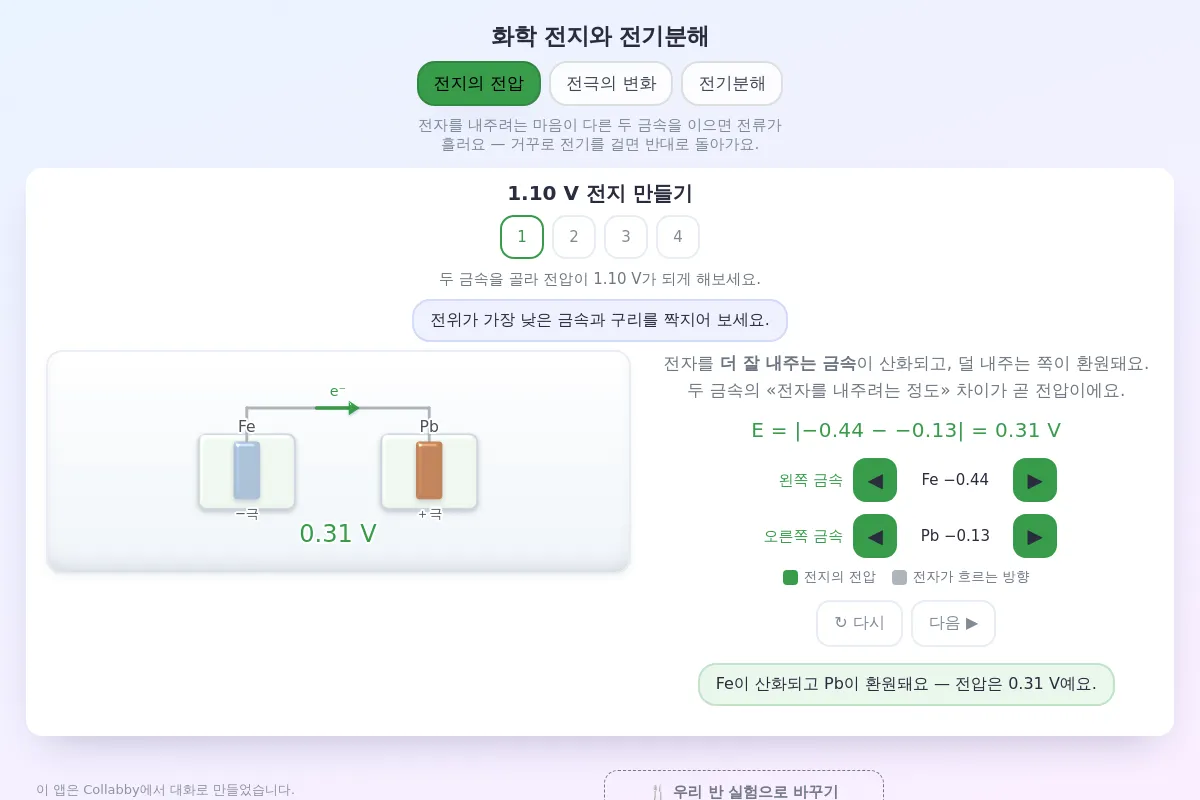Viewport: 1200px width, 800px height.
Task: Click 우리 반 실험으로 바꾸기 button
Action: pyautogui.click(x=744, y=786)
